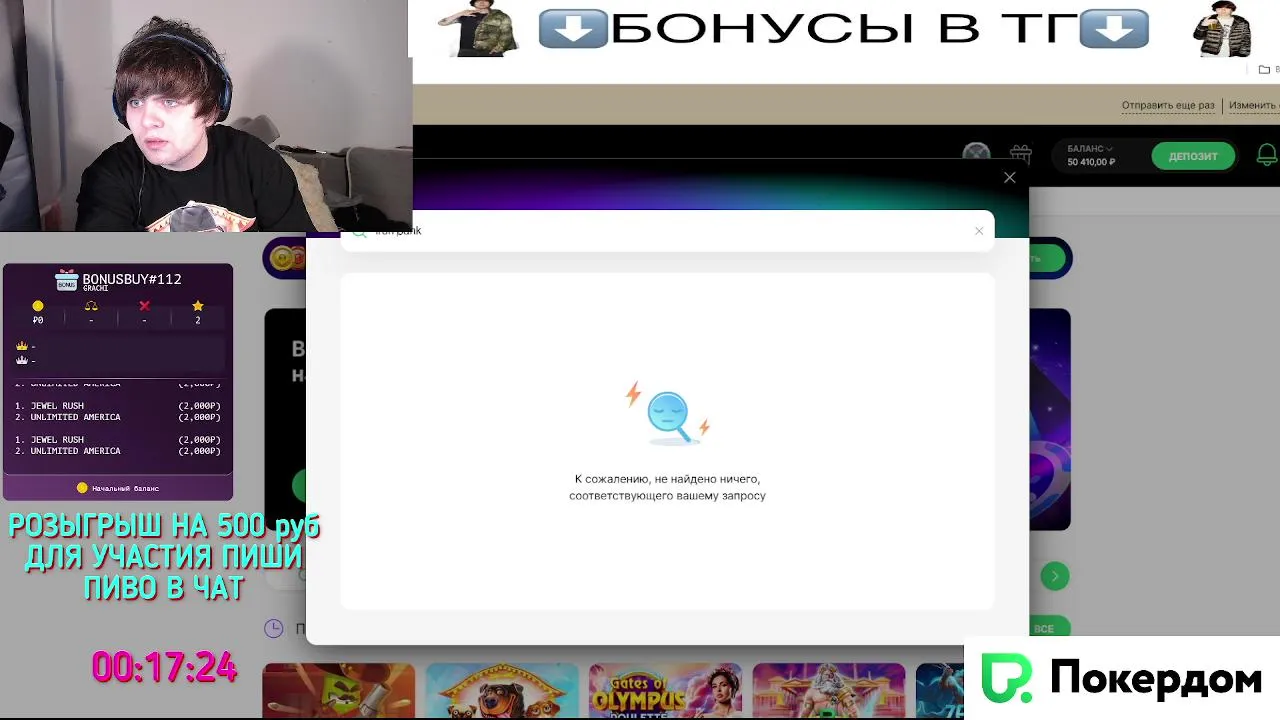
Task: Clear the search query with the X
Action: [x=979, y=231]
